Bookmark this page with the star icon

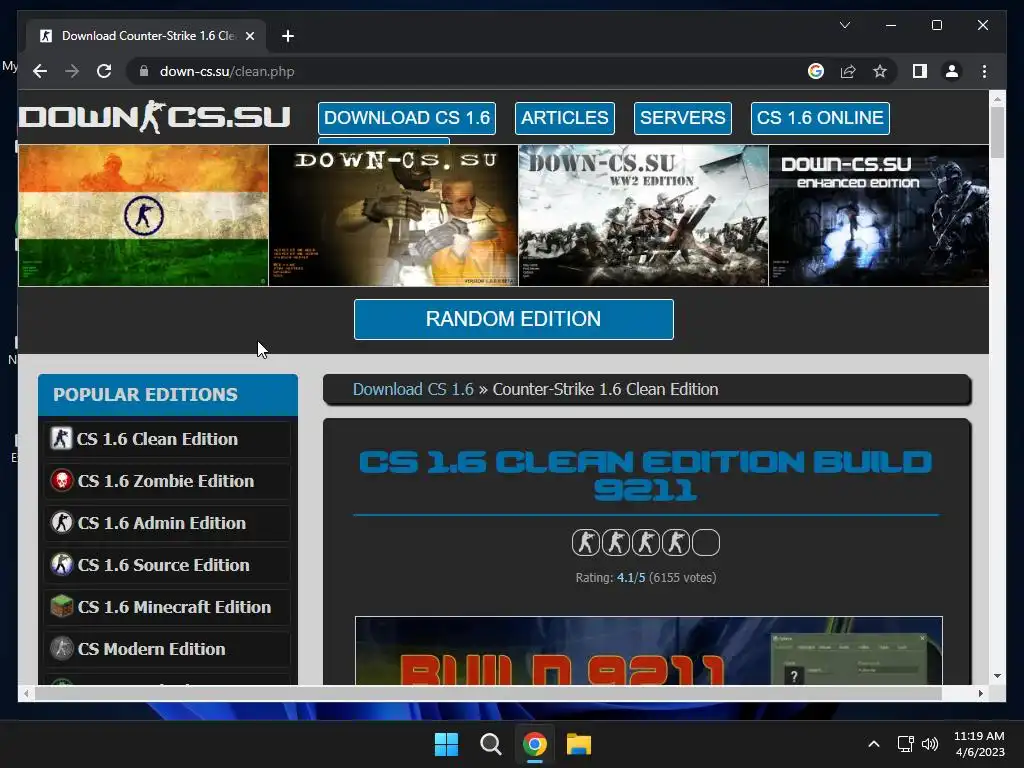pos(880,71)
